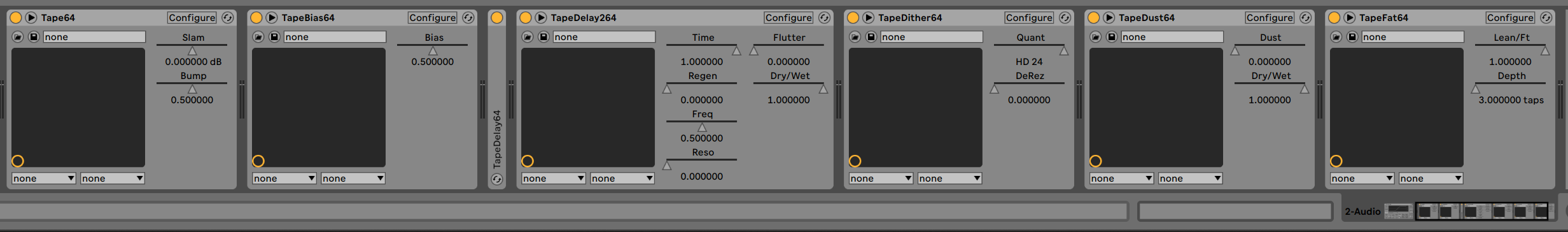Open hot-swap for TapeFat64 device
The height and width of the screenshot is (232, 1568).
(1546, 18)
